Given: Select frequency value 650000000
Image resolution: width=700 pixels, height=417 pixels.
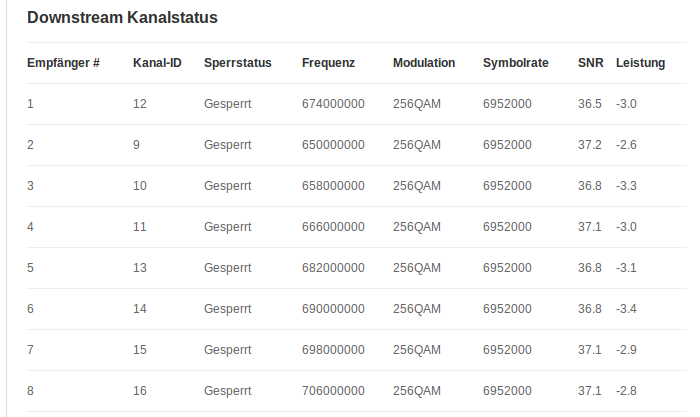Looking at the screenshot, I should tap(333, 145).
